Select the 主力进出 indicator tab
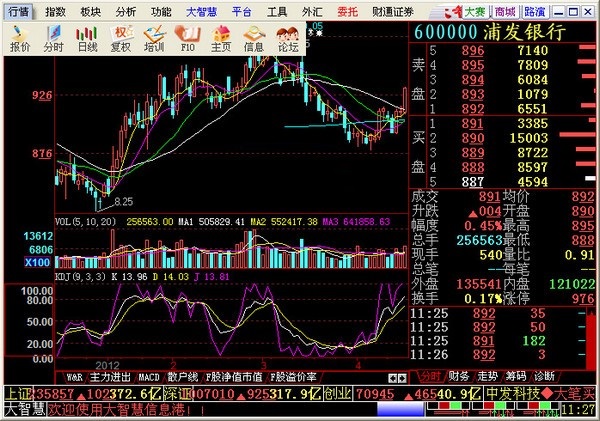This screenshot has width=600, height=421. point(110,377)
